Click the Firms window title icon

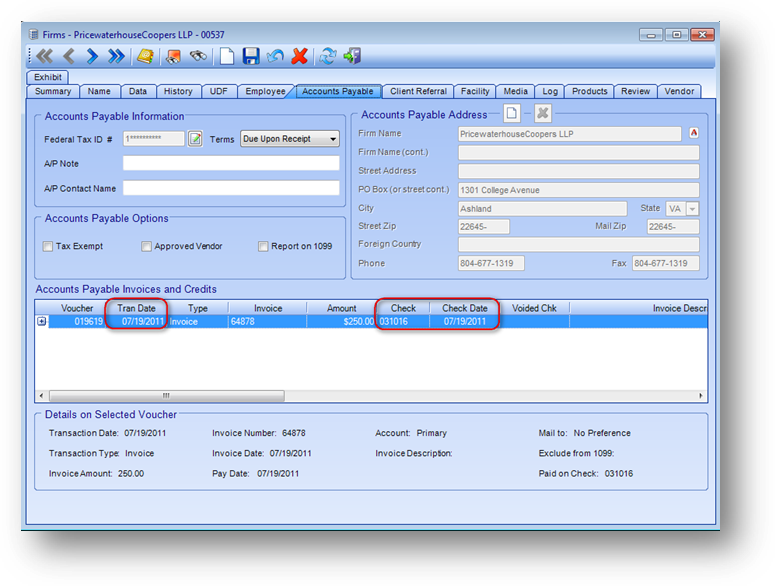tap(34, 35)
